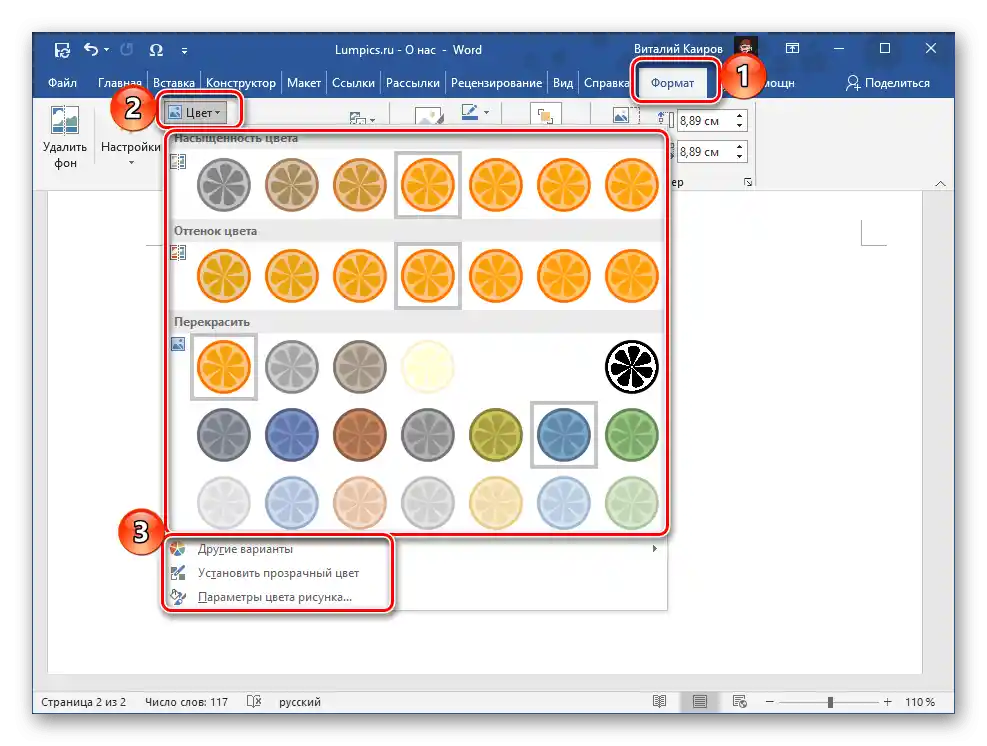The height and width of the screenshot is (746, 987).
Task: Switch to the Макет tab
Action: point(304,83)
